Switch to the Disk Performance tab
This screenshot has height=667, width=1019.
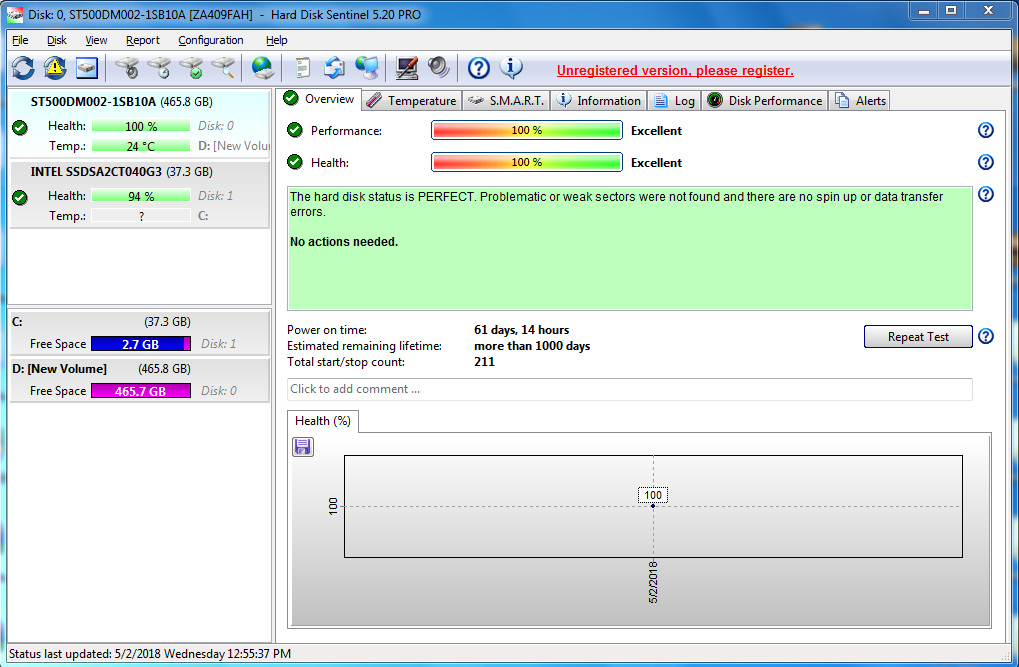765,100
